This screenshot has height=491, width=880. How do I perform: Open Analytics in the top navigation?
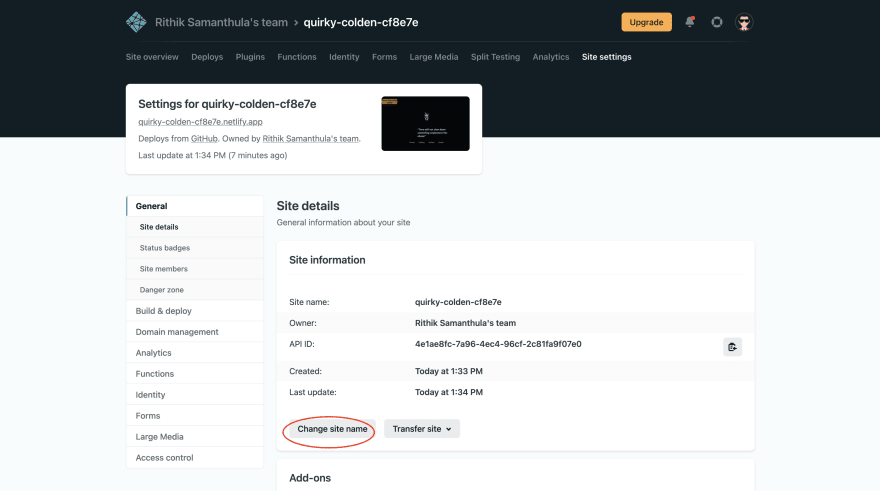551,57
